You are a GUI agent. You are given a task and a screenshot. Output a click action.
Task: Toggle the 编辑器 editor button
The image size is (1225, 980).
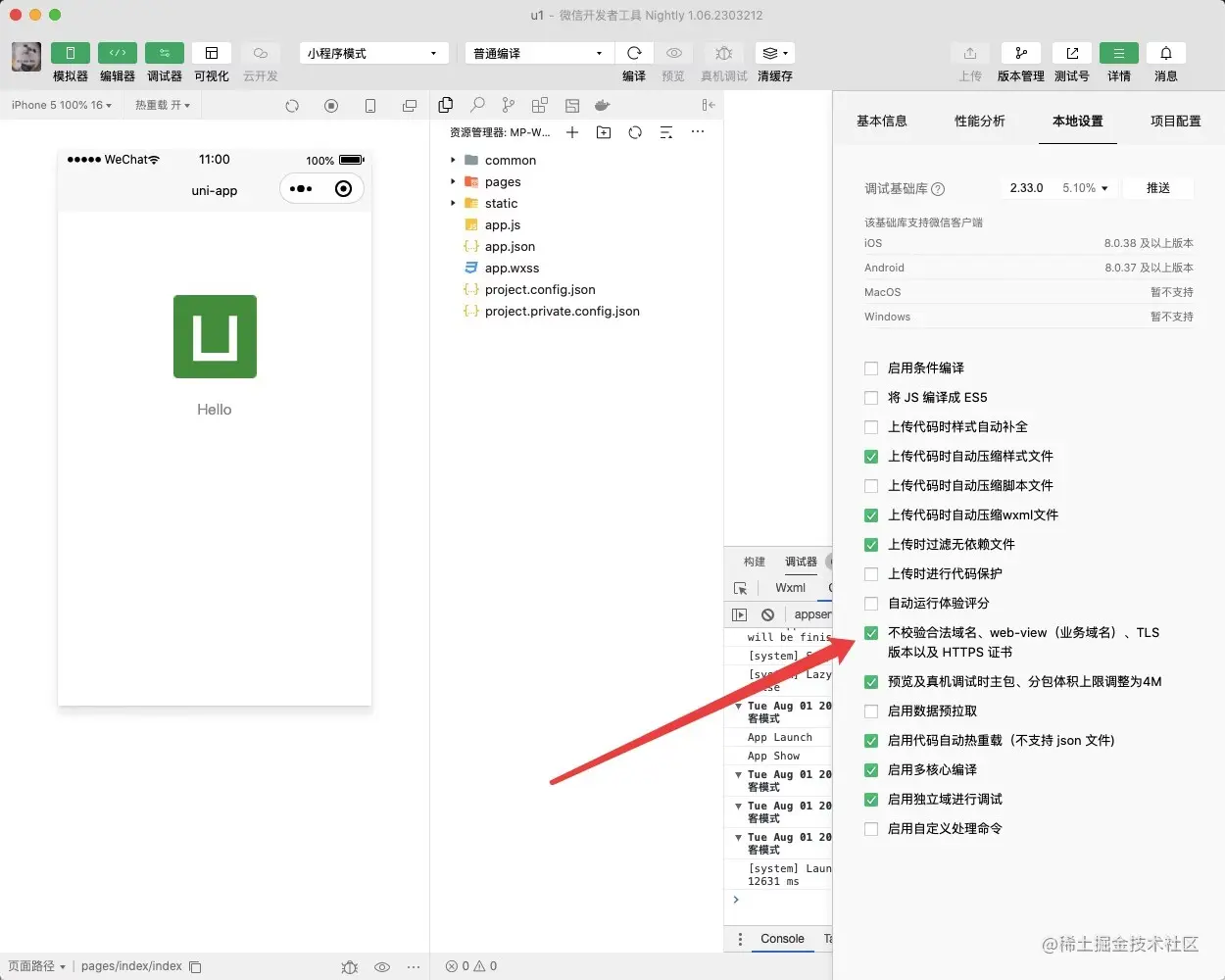pyautogui.click(x=117, y=53)
